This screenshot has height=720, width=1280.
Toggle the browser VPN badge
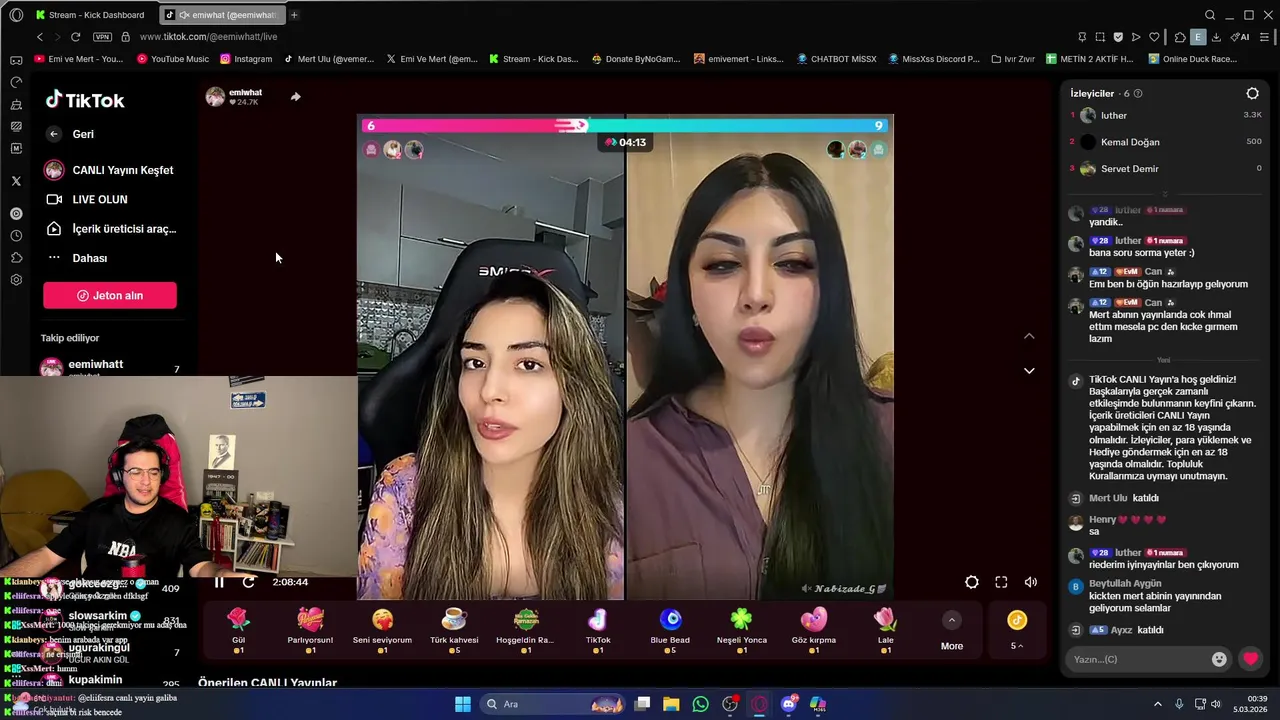tap(102, 36)
